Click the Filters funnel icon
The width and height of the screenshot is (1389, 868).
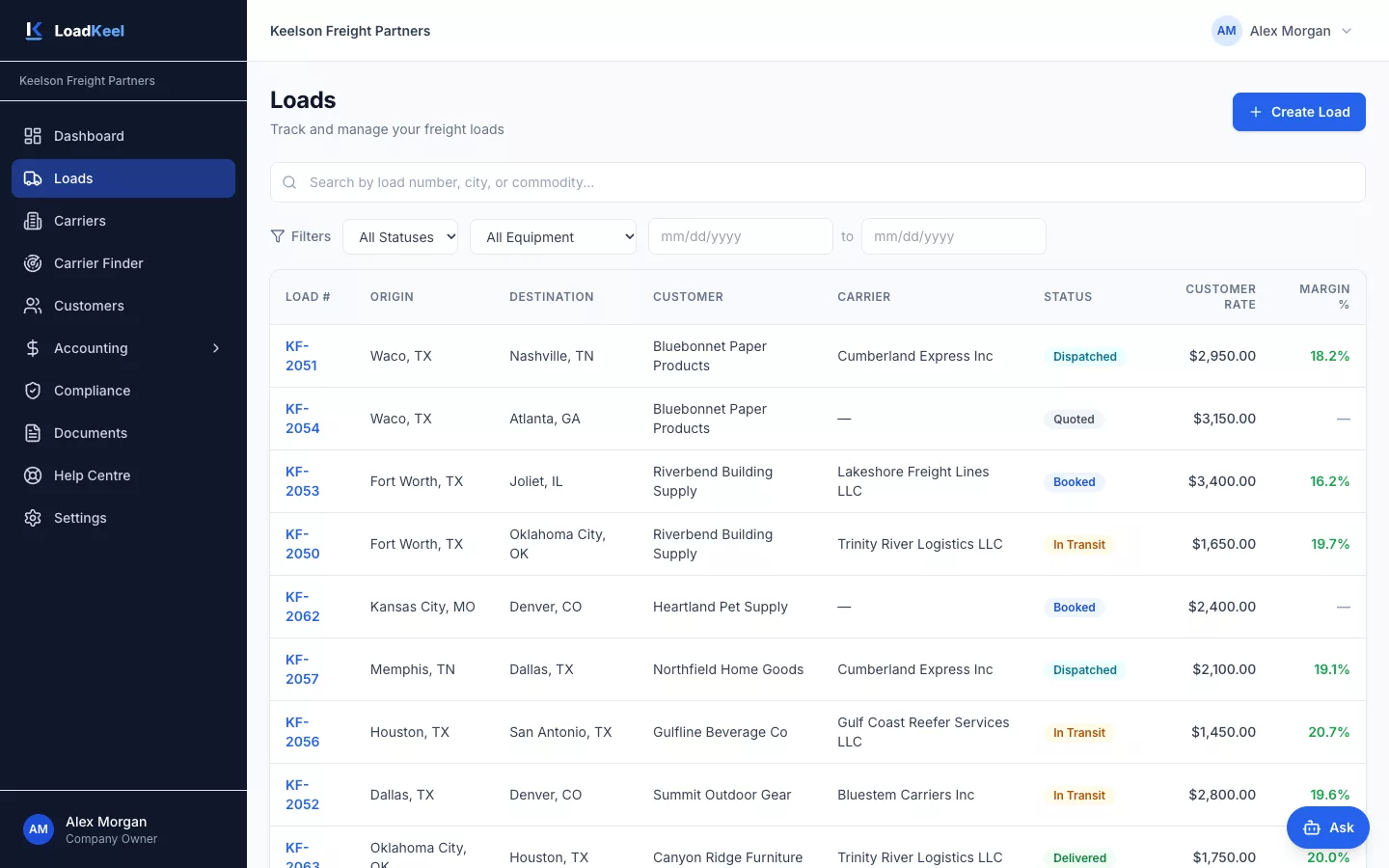[x=278, y=236]
